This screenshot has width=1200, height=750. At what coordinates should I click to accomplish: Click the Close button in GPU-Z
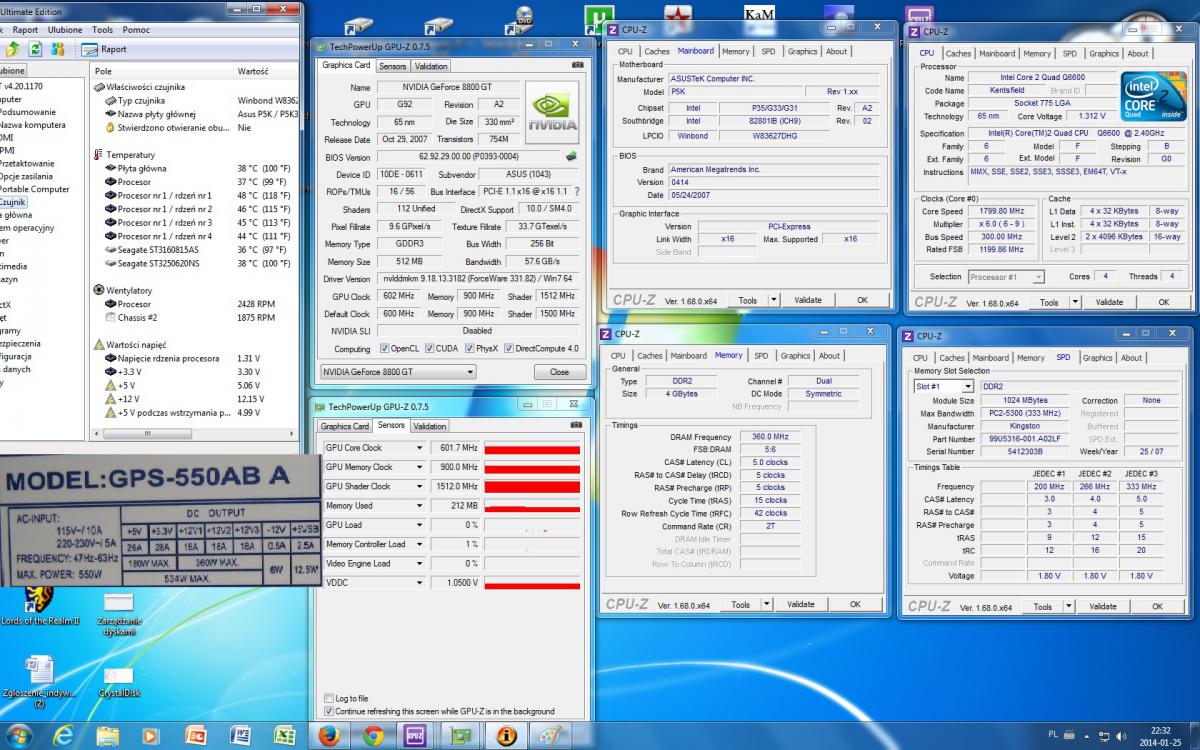pos(559,372)
